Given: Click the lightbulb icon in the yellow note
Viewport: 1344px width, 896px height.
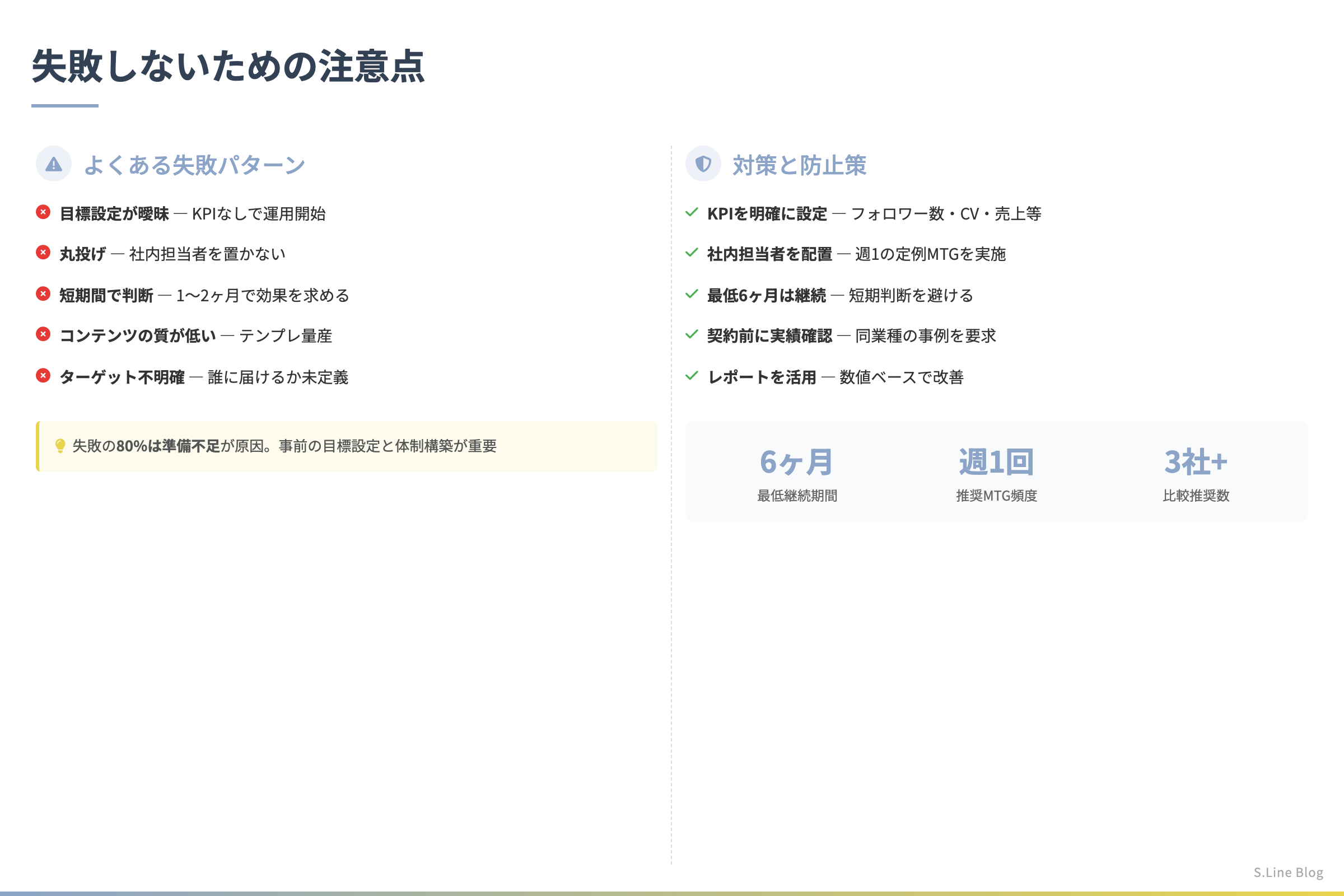Looking at the screenshot, I should (x=60, y=446).
